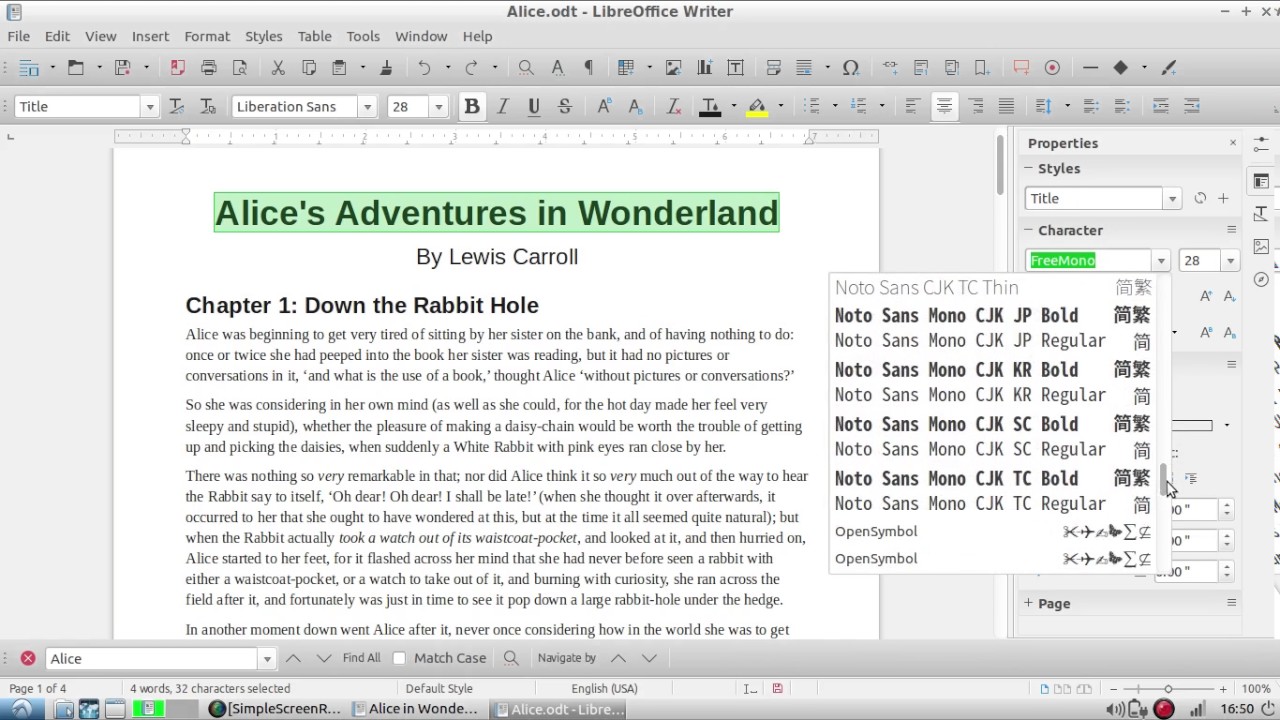The width and height of the screenshot is (1280, 720).
Task: Toggle Bold formatting in toolbar
Action: click(x=472, y=107)
